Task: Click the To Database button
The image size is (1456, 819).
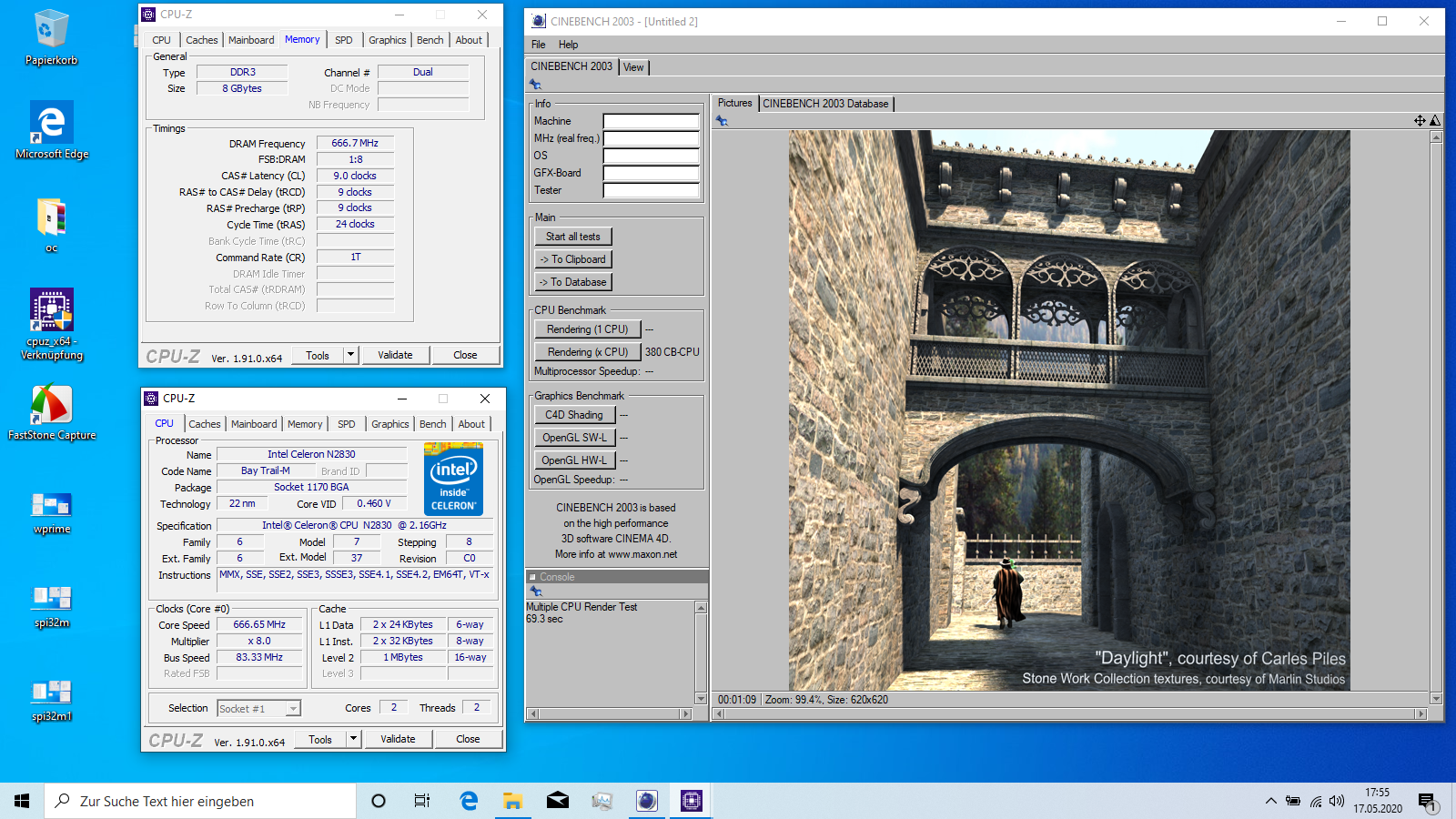Action: coord(573,282)
